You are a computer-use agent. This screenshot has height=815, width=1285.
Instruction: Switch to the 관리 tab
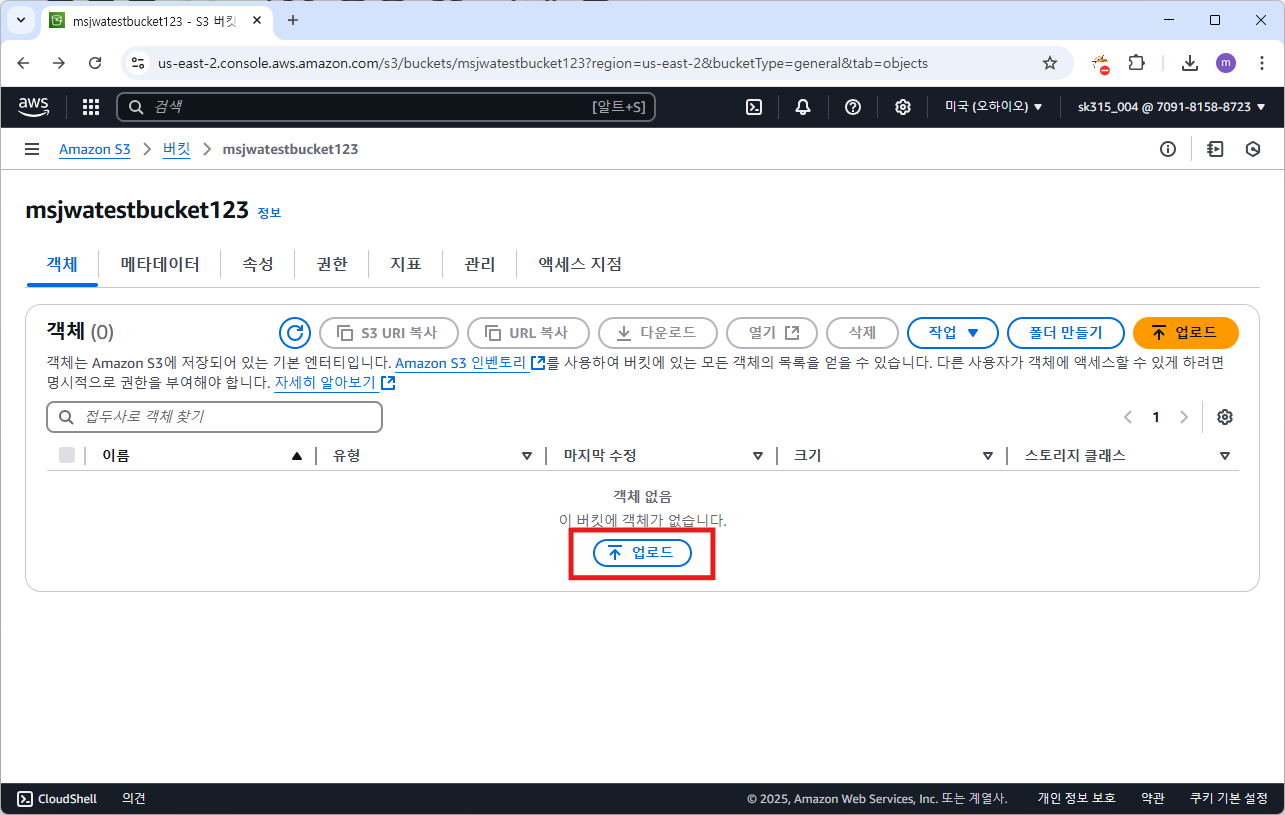pyautogui.click(x=480, y=264)
